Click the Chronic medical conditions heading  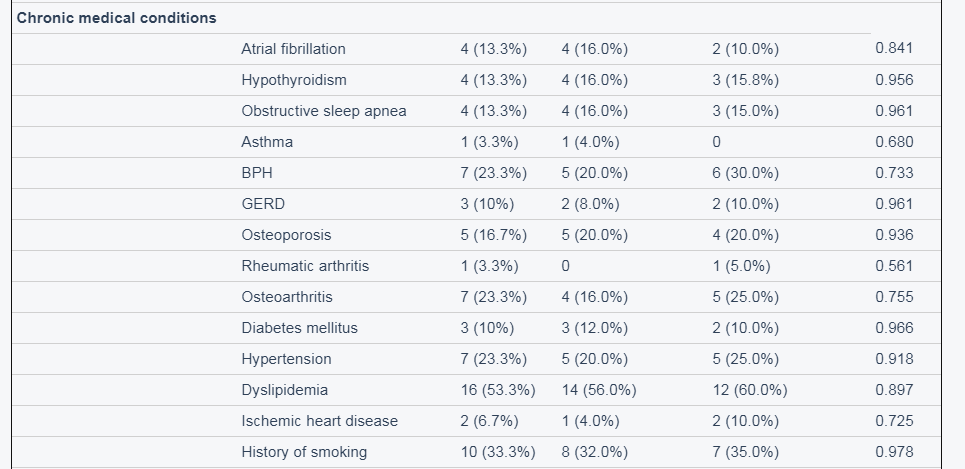click(116, 18)
